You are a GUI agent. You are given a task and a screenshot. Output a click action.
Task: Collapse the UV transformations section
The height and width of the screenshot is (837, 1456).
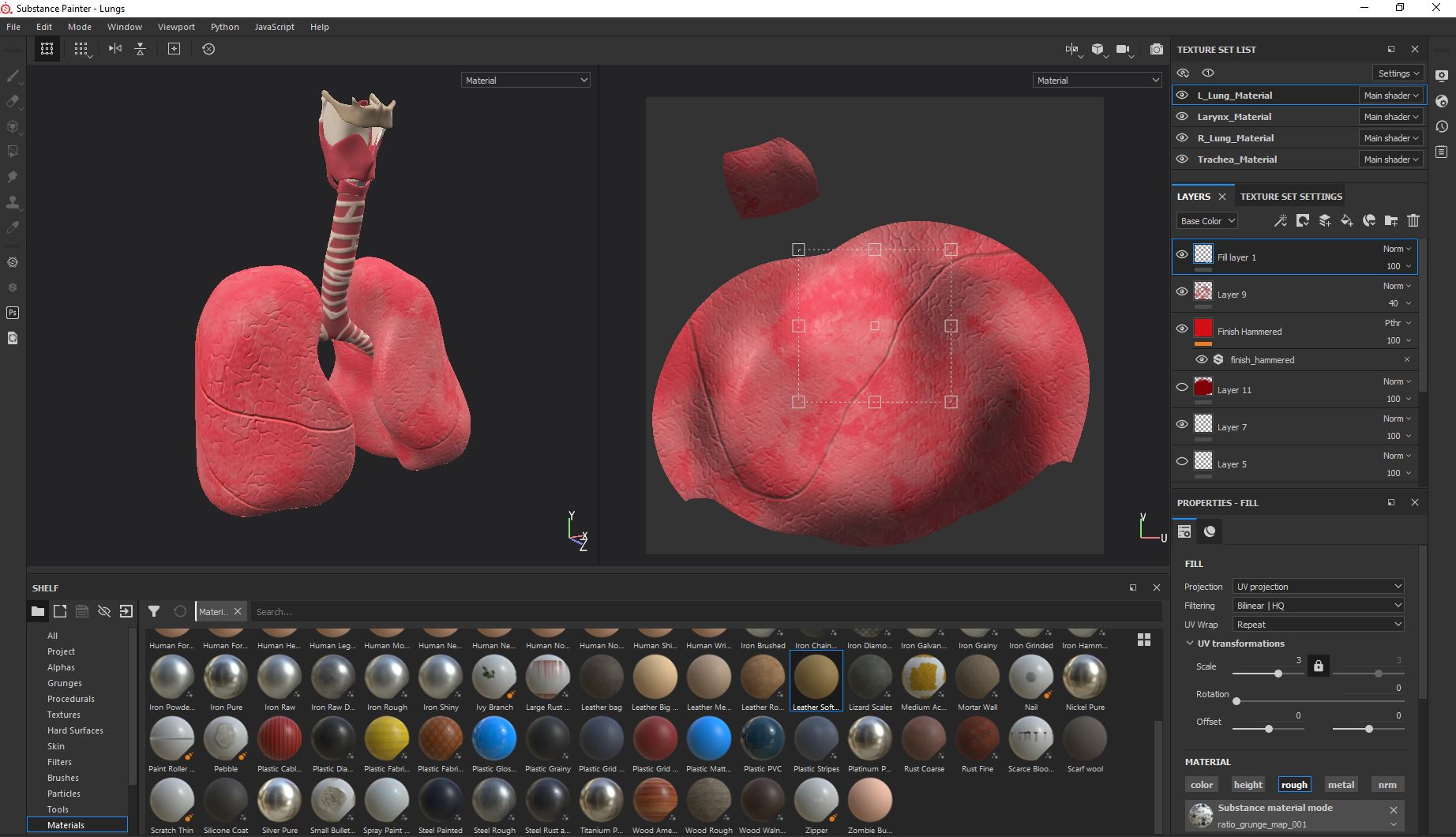click(1190, 644)
